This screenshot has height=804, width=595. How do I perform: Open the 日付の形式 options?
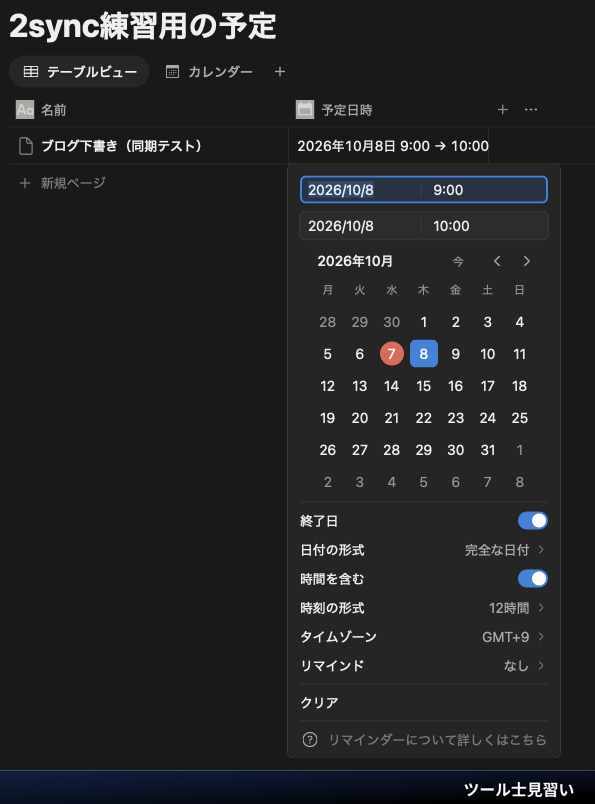point(424,550)
